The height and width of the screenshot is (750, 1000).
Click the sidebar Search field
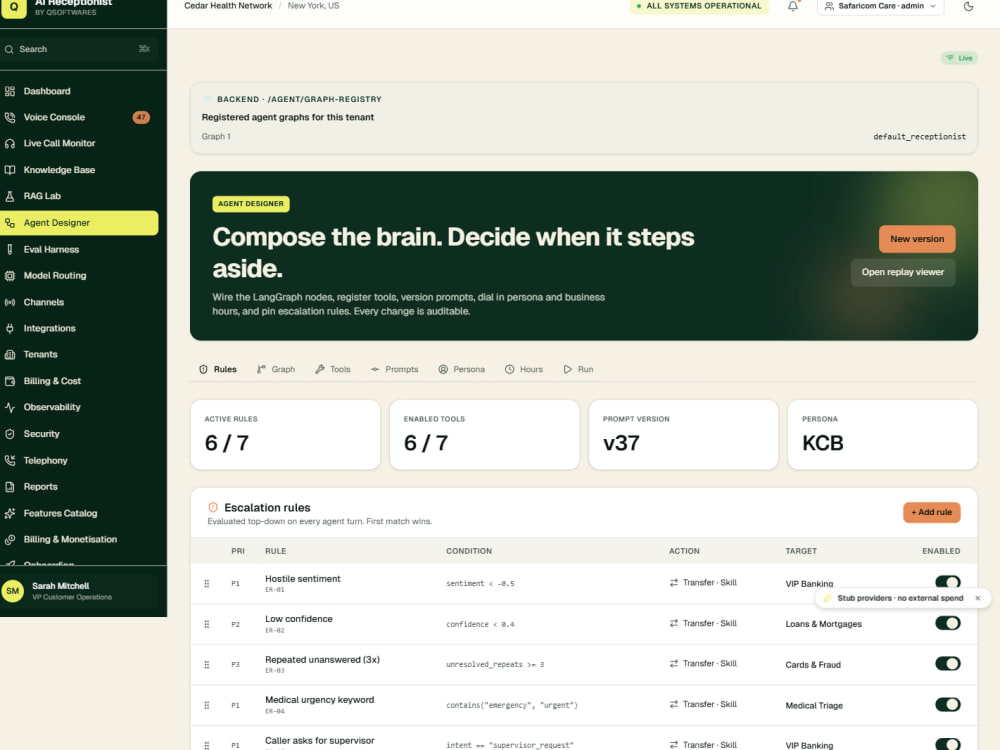[x=78, y=49]
